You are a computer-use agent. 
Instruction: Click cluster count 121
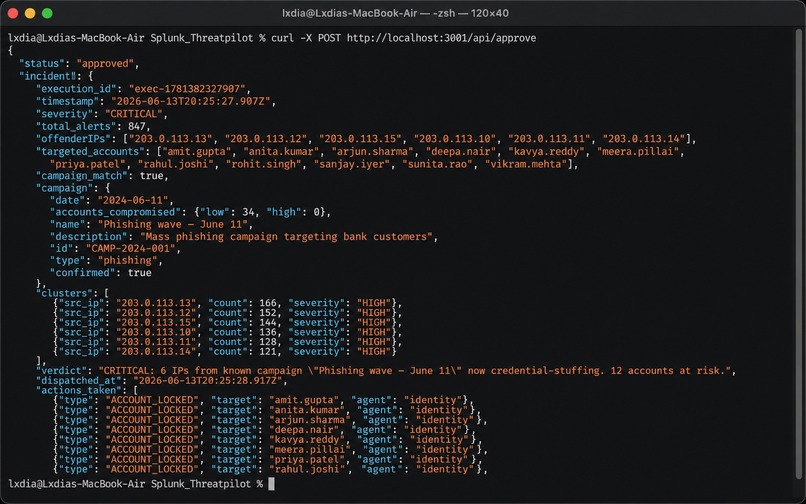pyautogui.click(x=268, y=352)
